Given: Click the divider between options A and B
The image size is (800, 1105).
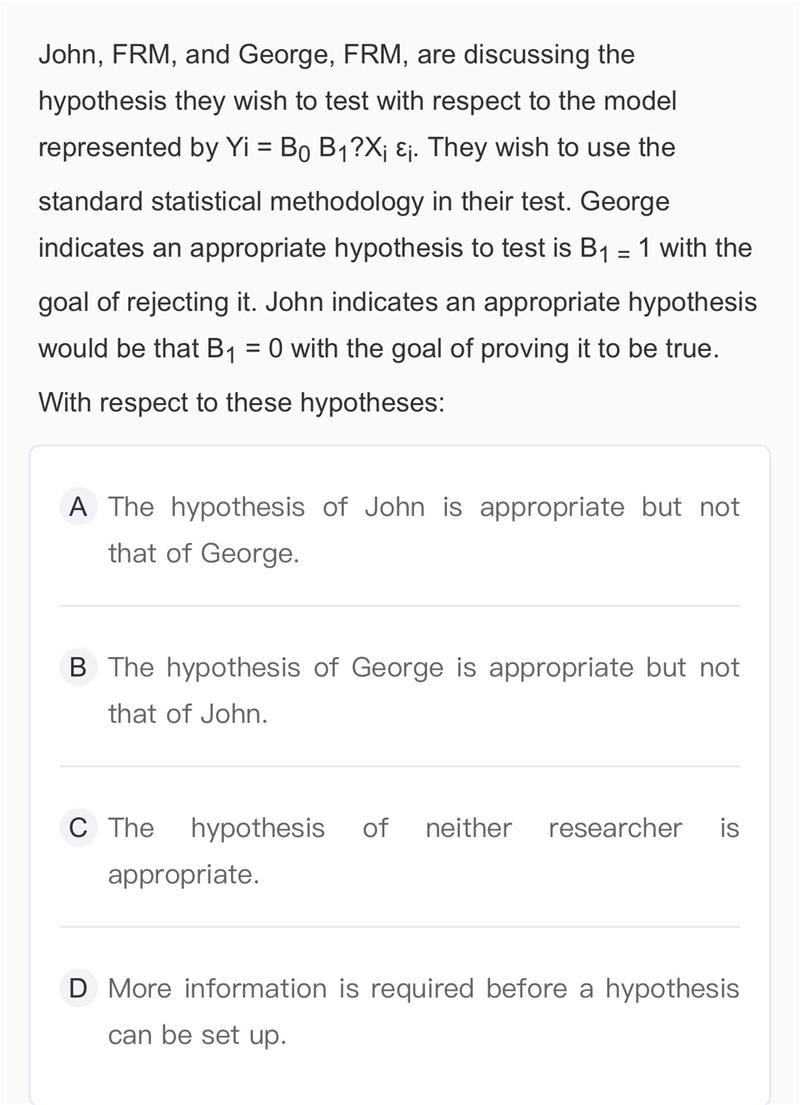Looking at the screenshot, I should [400, 606].
